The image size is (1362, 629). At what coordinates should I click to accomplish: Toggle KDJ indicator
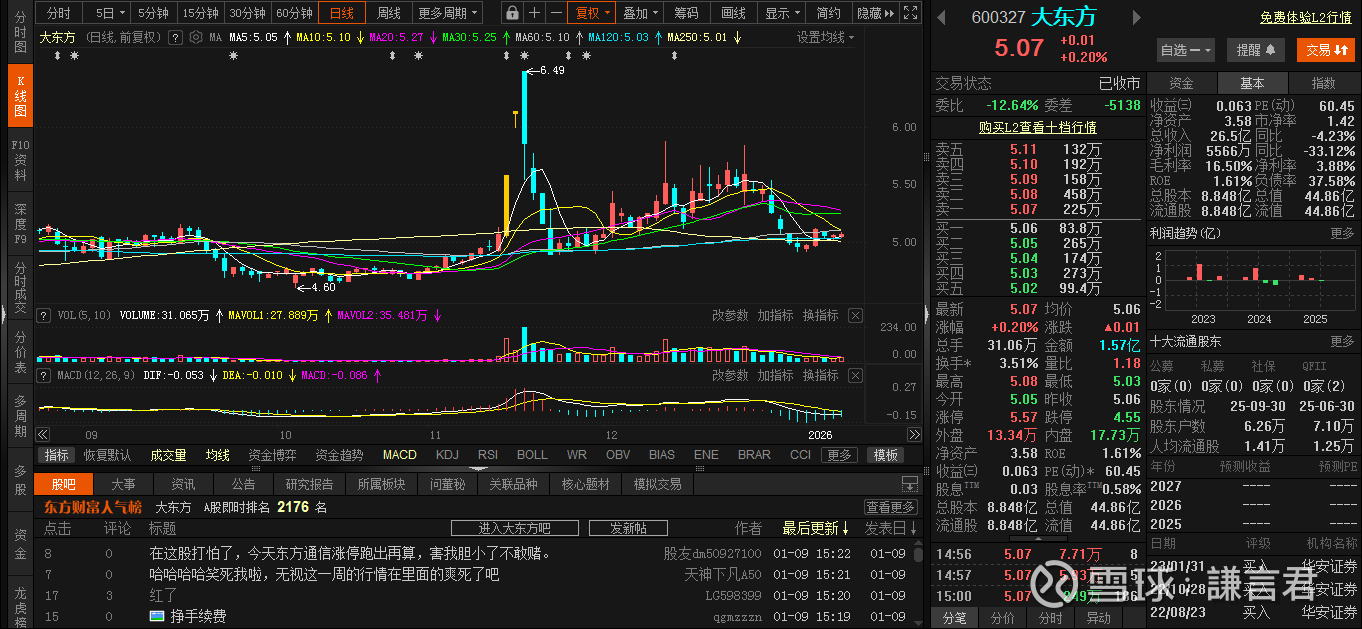tap(448, 455)
